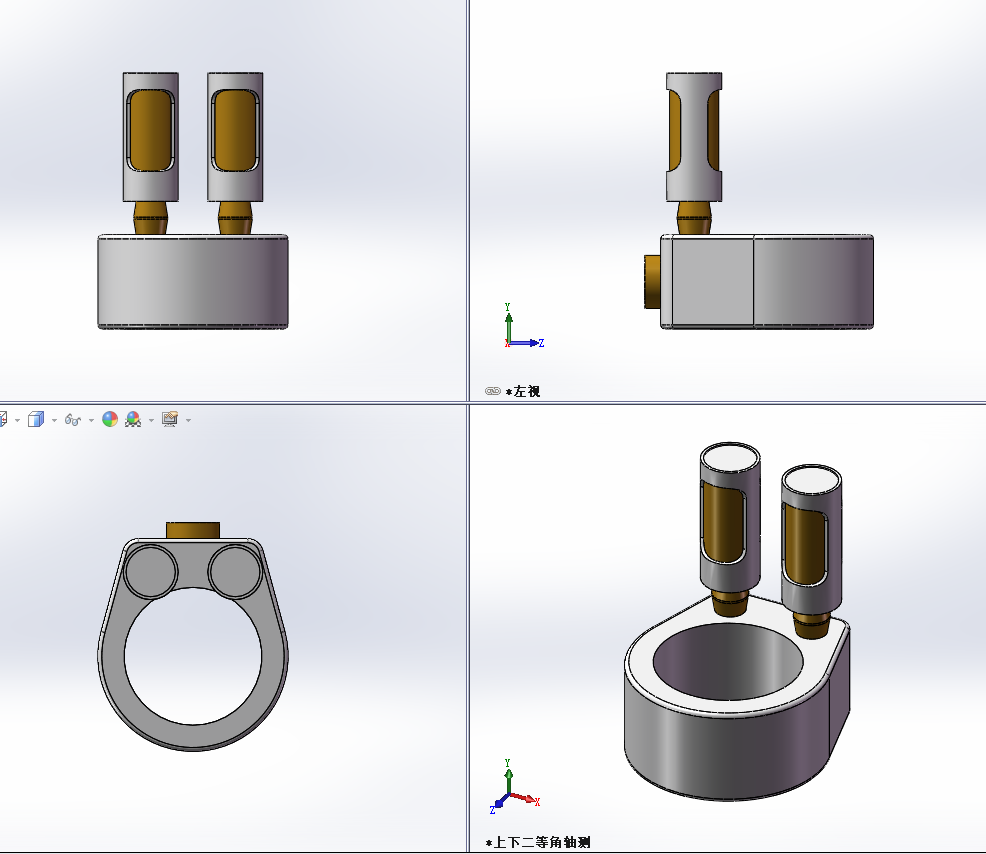Select the right circular boss in the ring view
The width and height of the screenshot is (986, 854).
tap(235, 572)
